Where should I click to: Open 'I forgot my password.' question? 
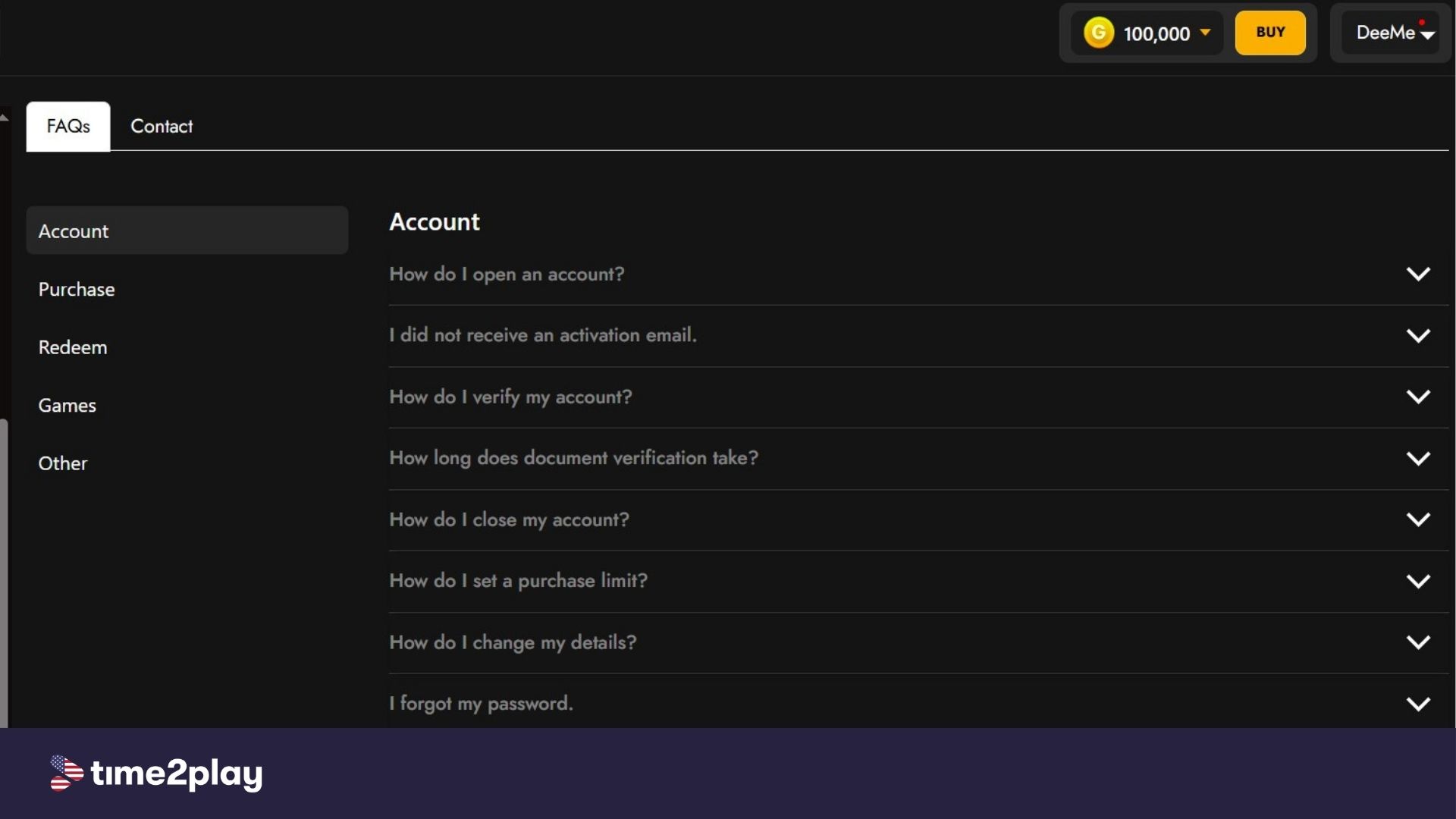pyautogui.click(x=481, y=704)
